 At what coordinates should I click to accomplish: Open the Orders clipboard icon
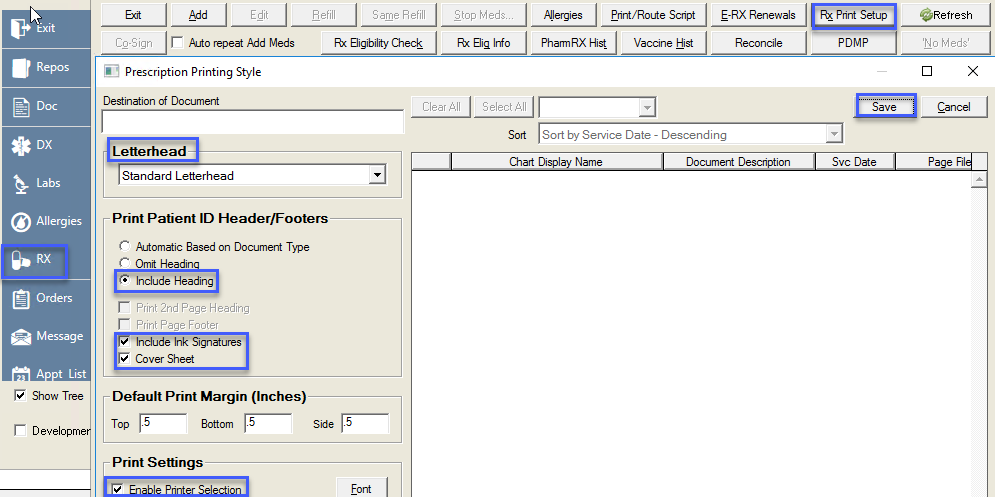[x=20, y=298]
